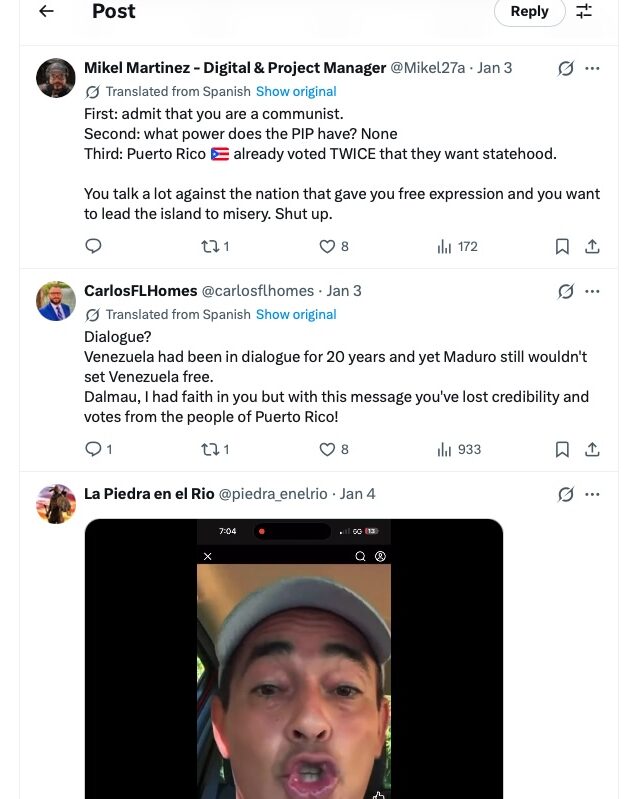The image size is (631, 799).
Task: Bookmark Mikel Martinez's reply
Action: tap(562, 246)
